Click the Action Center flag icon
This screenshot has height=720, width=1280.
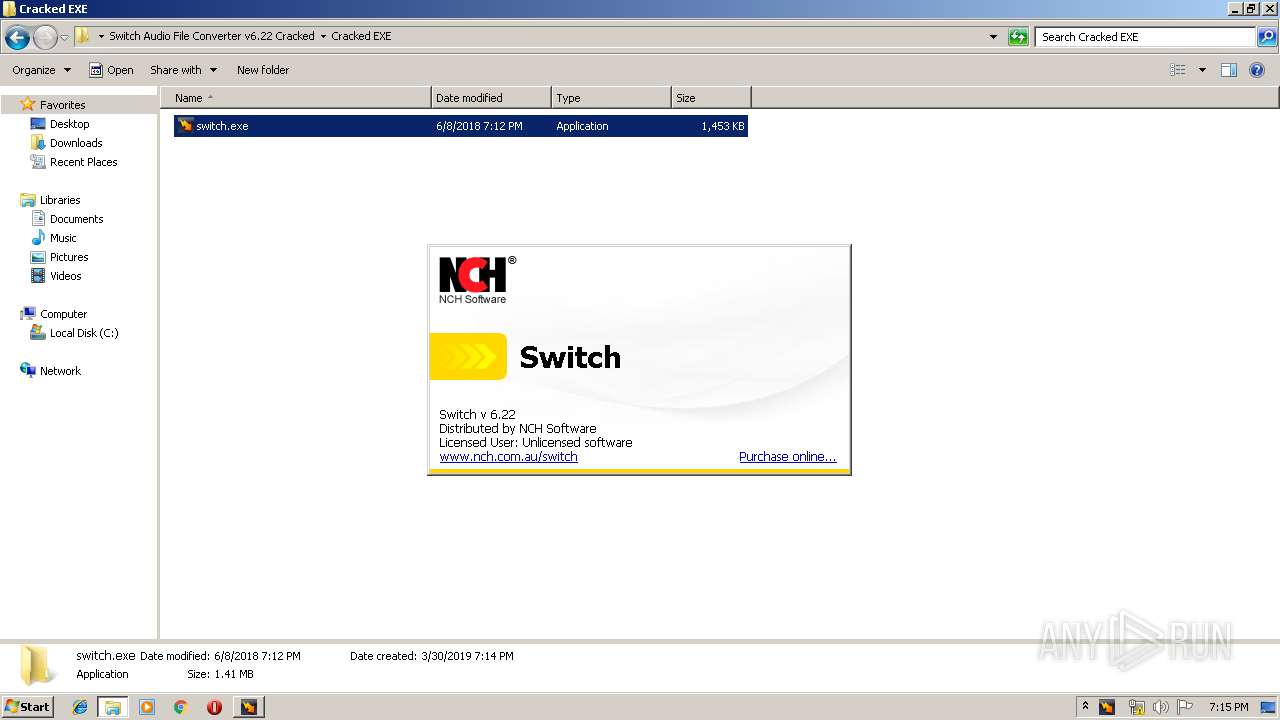click(x=1184, y=707)
